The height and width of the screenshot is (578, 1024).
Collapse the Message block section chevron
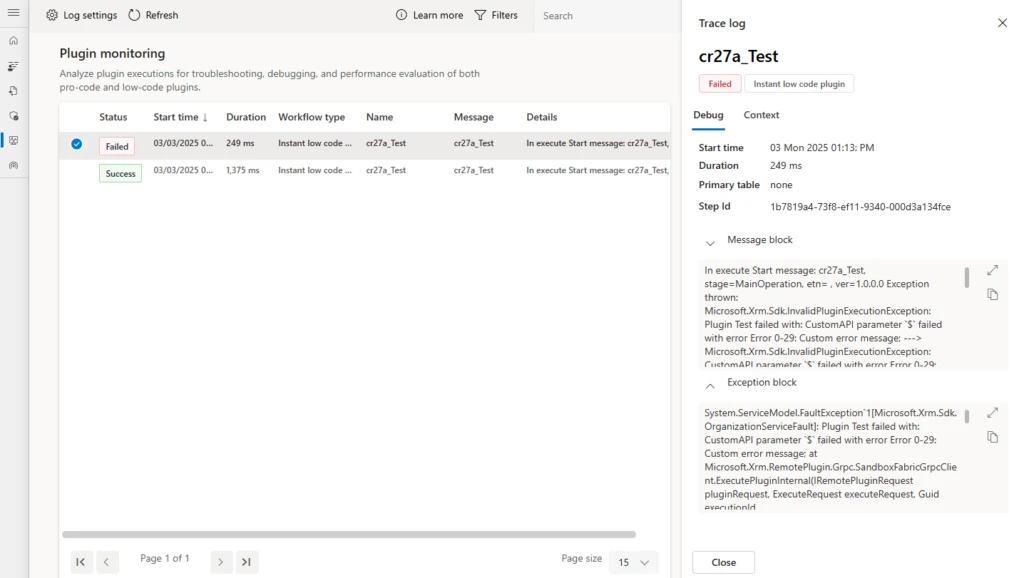(x=710, y=240)
